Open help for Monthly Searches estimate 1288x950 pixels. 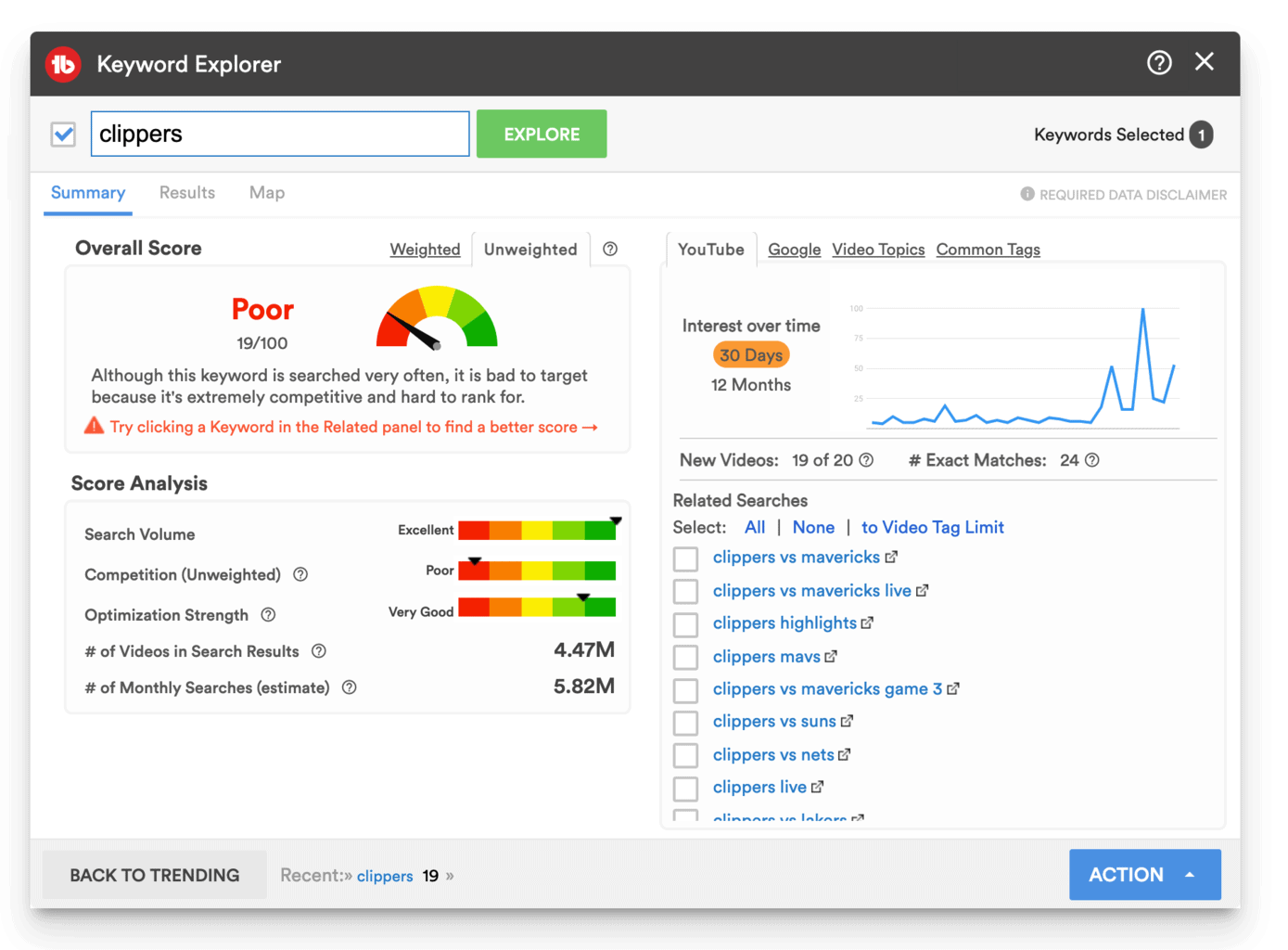coord(350,687)
